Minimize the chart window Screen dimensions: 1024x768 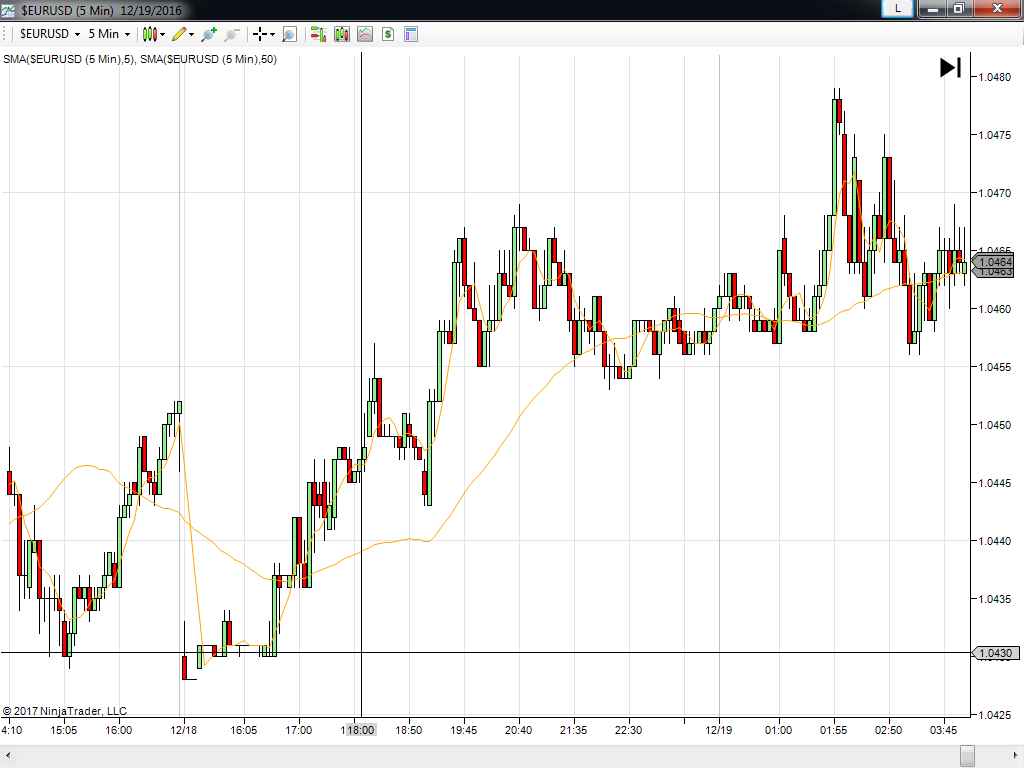click(x=933, y=8)
